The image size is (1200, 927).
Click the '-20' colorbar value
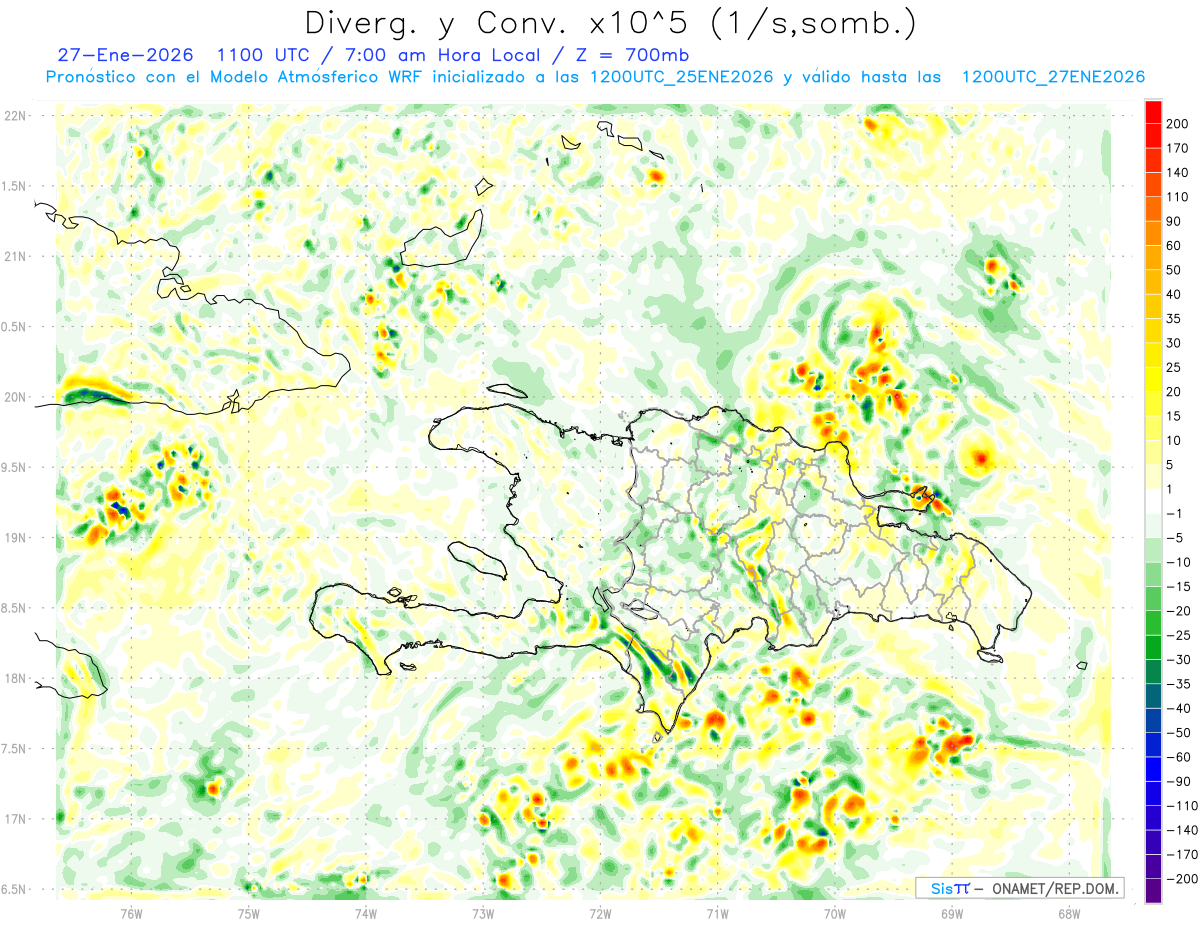1180,611
